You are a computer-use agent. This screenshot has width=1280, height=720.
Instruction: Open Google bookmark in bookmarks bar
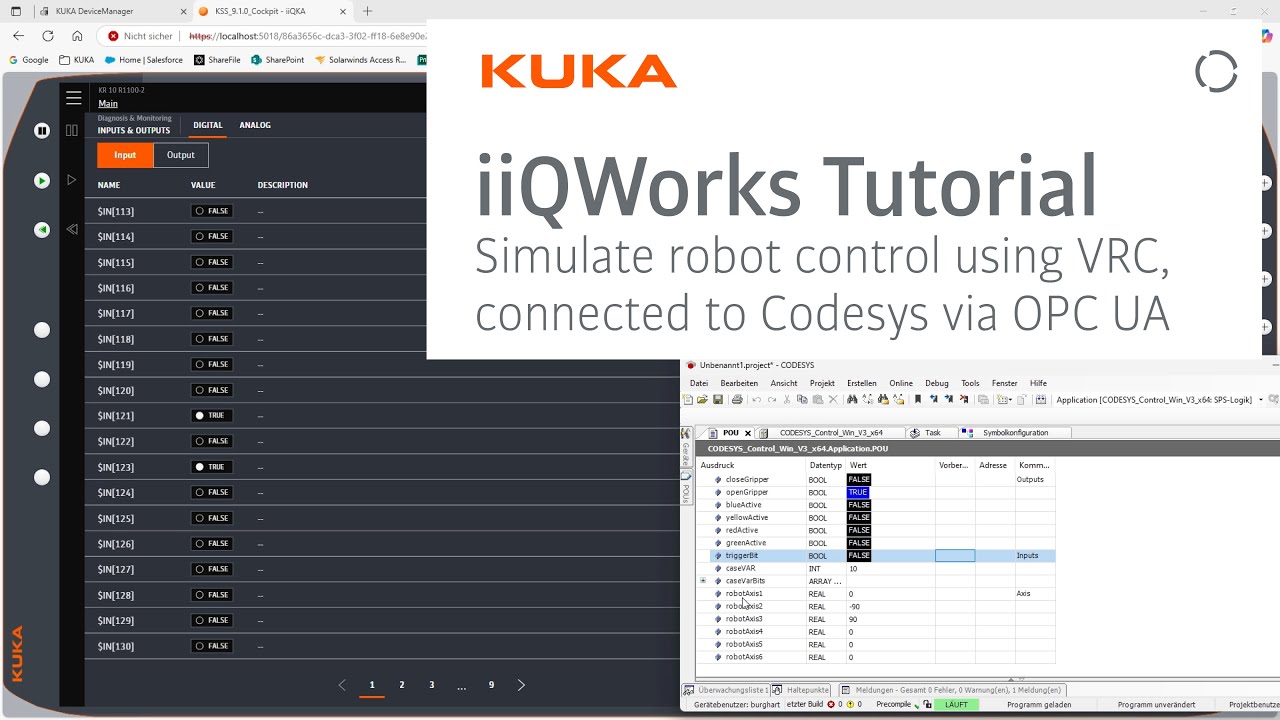click(x=29, y=60)
